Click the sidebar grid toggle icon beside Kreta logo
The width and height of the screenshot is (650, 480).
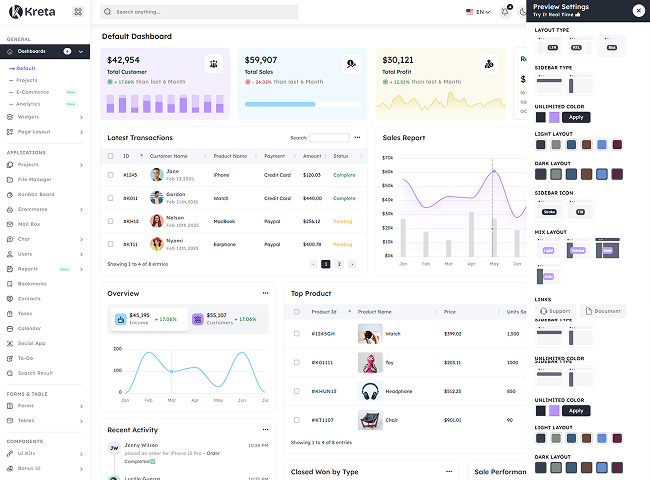(x=77, y=12)
